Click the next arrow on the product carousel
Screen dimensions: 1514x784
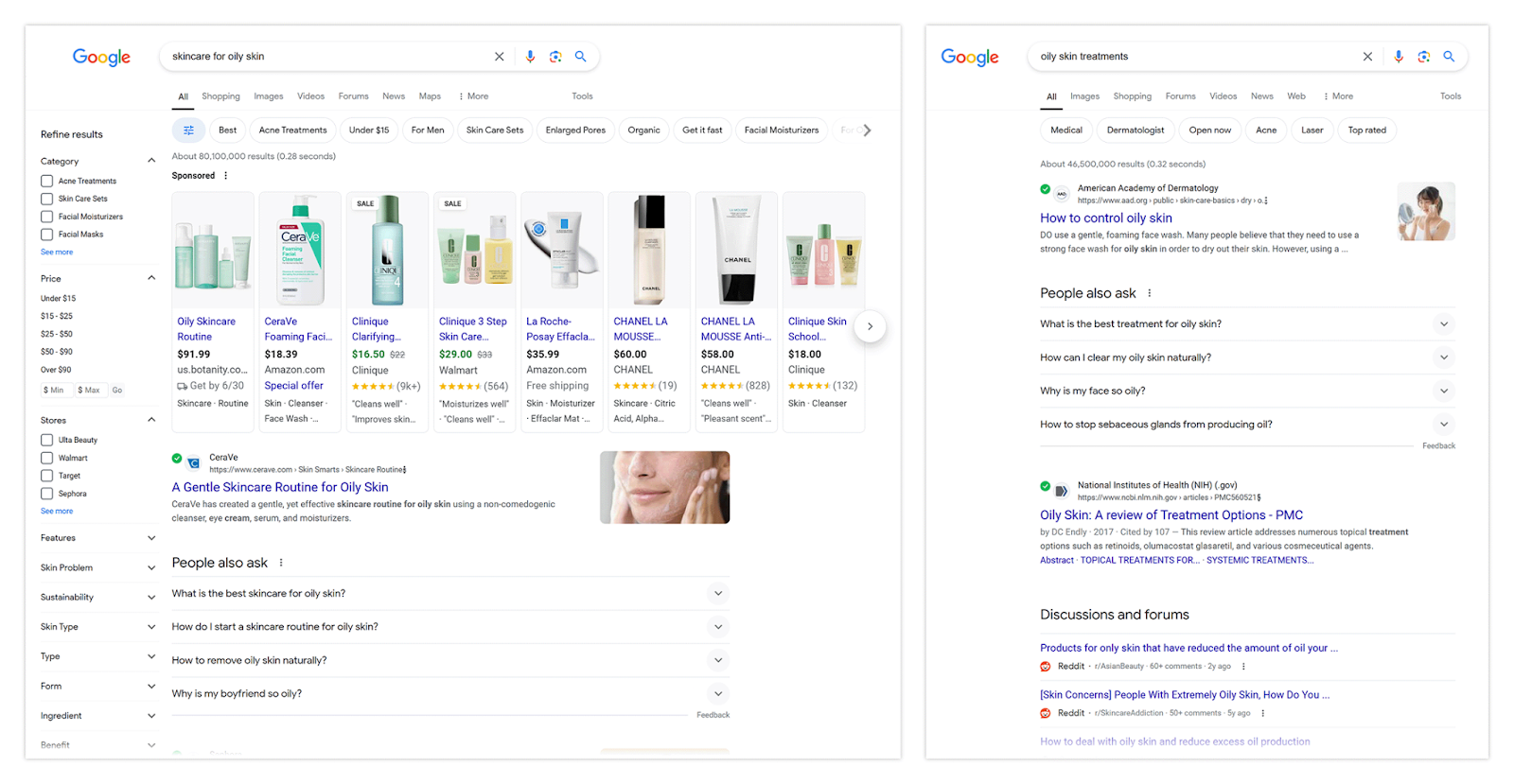pyautogui.click(x=870, y=326)
